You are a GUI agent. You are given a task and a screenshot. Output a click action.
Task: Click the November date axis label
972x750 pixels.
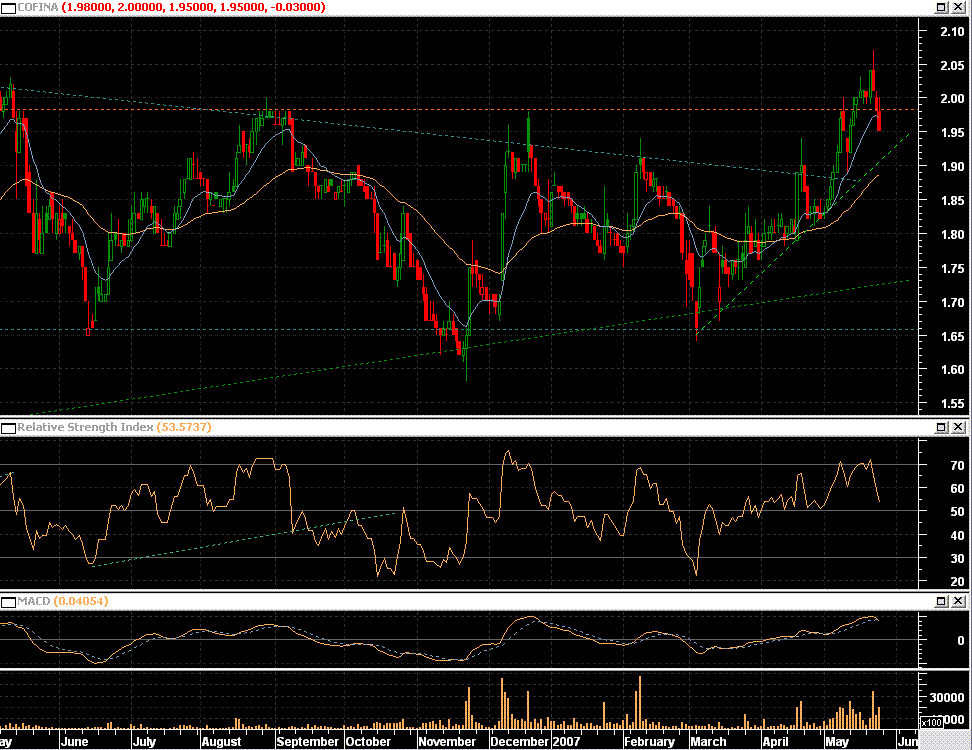[447, 742]
